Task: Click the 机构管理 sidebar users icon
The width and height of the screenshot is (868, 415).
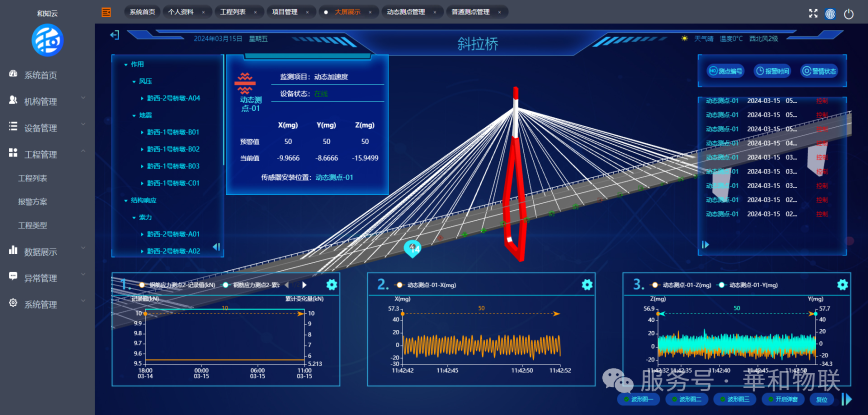Action: tap(13, 100)
